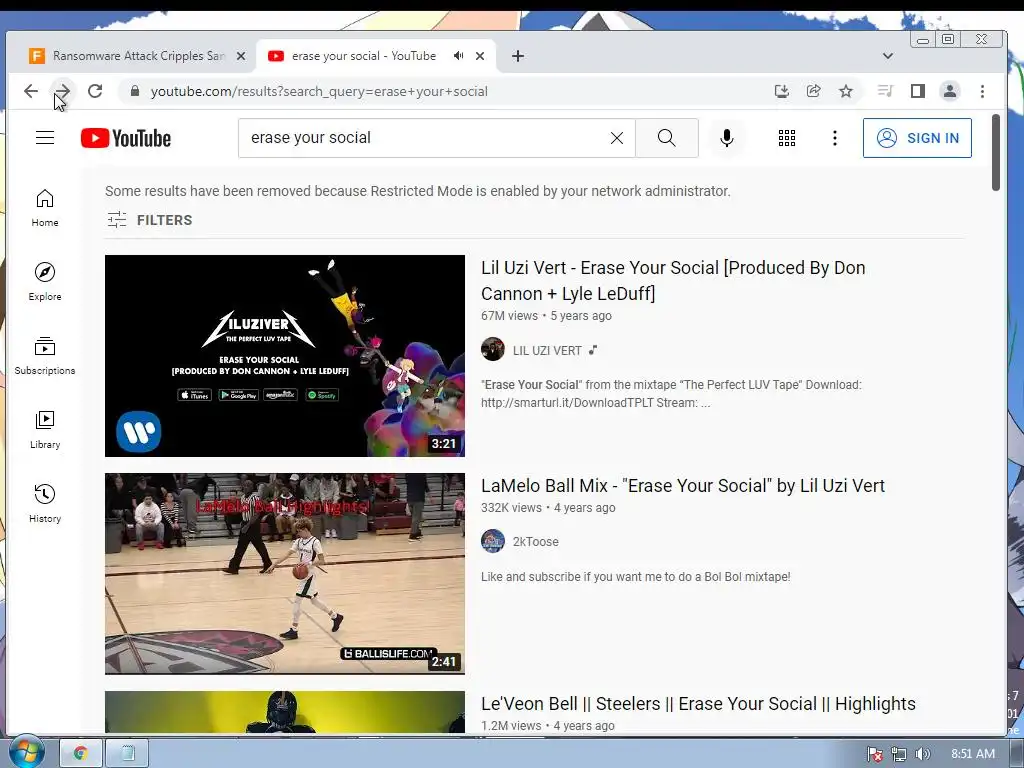Search with voice microphone
The image size is (1024, 768).
(x=727, y=138)
